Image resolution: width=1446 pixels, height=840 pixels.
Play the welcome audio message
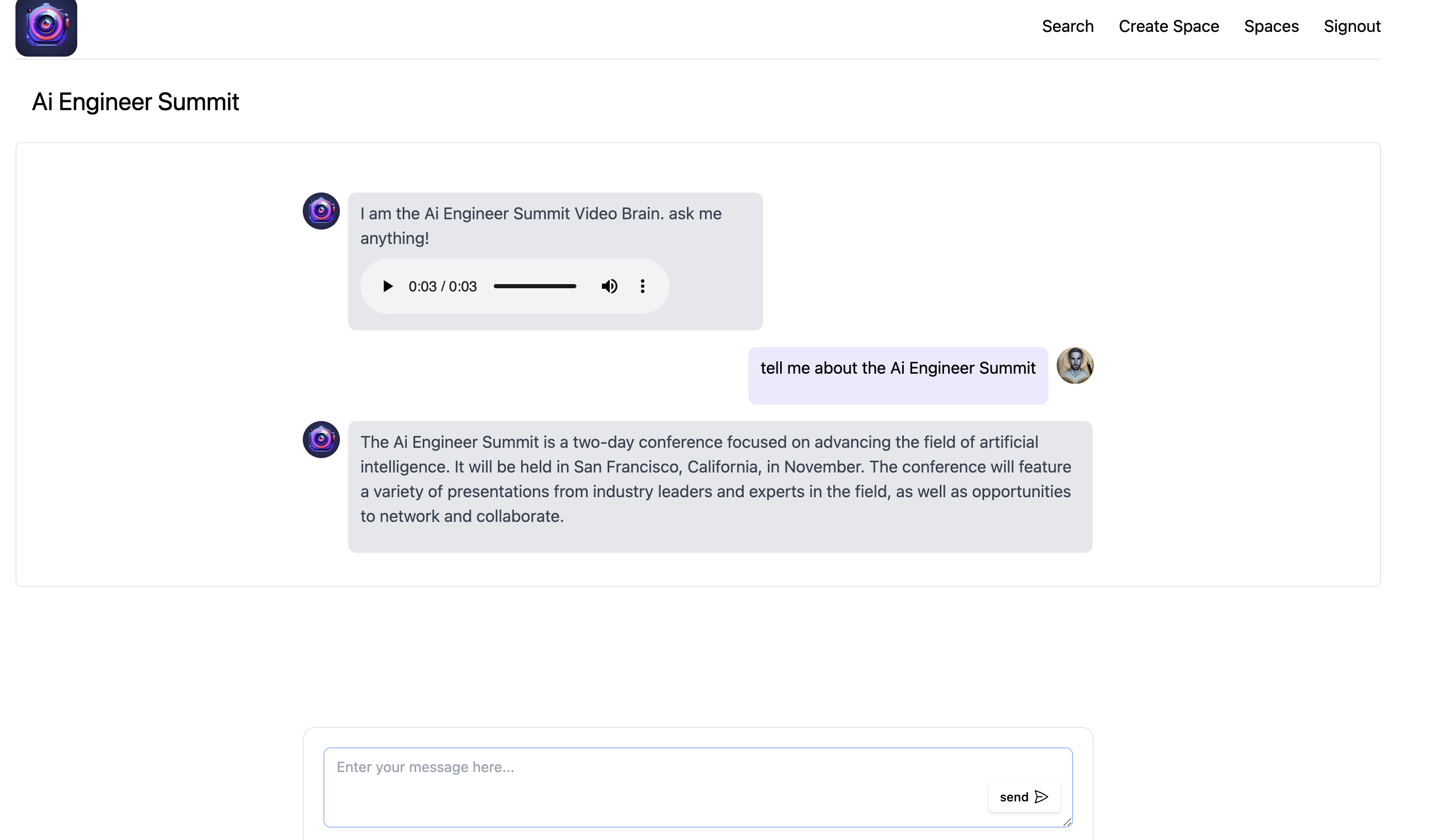tap(388, 286)
